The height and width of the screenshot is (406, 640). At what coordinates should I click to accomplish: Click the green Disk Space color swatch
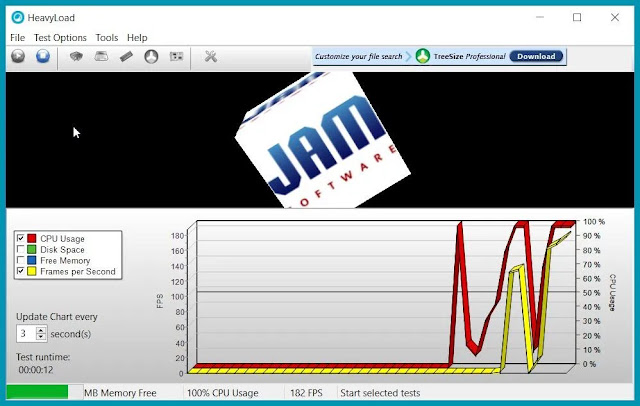point(31,249)
